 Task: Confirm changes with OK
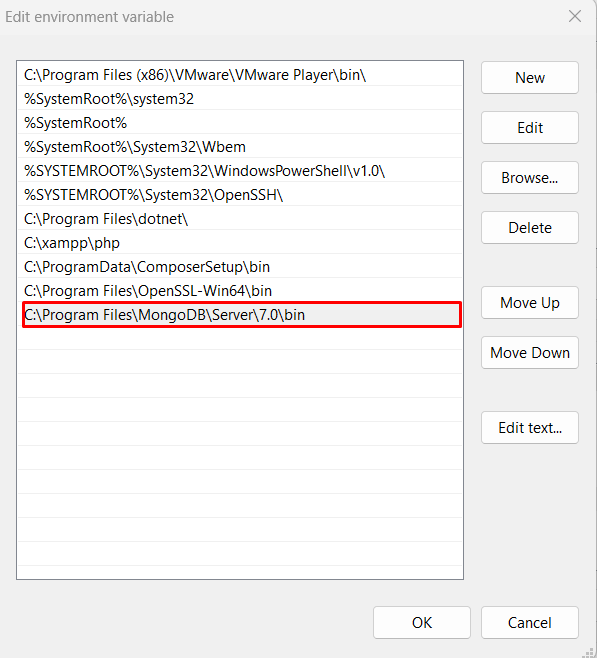[x=422, y=622]
